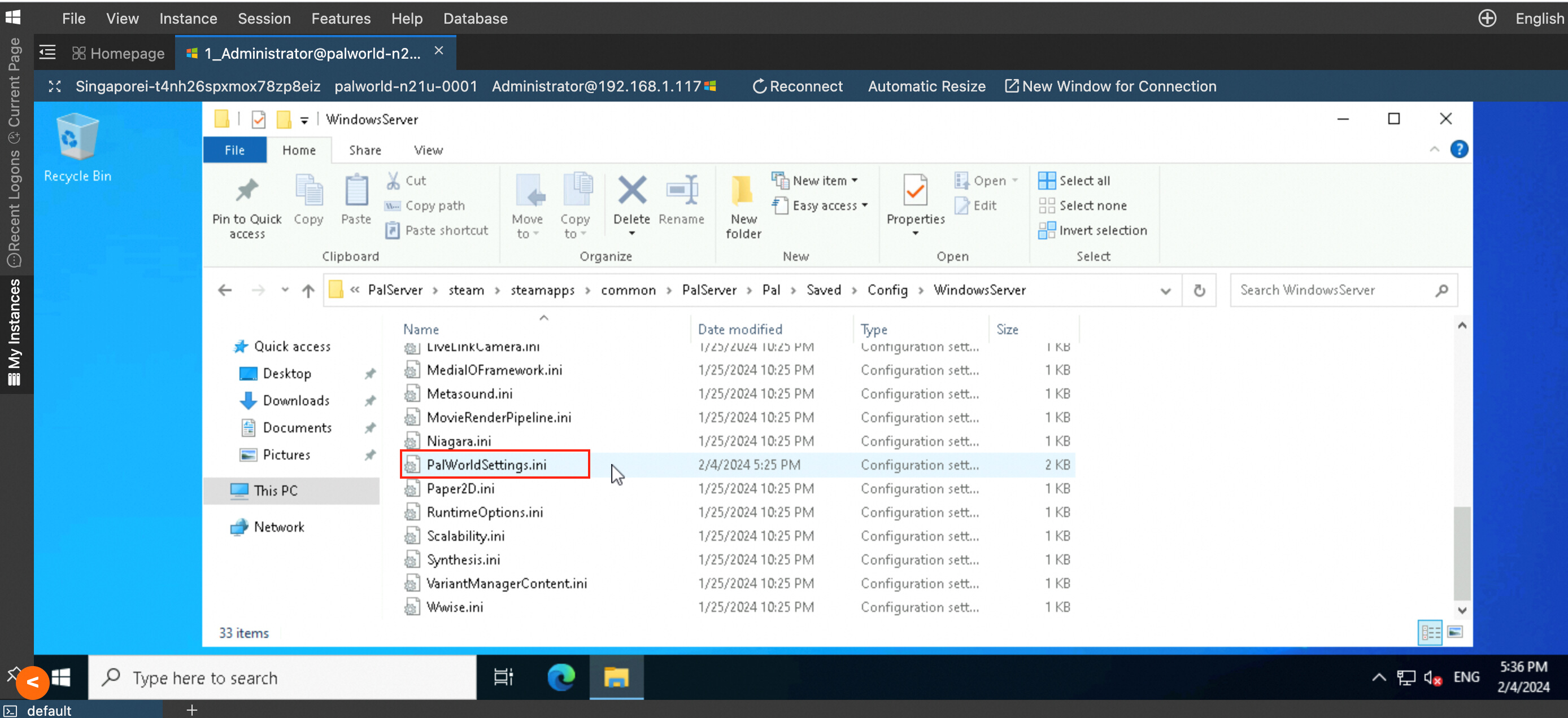Screen dimensions: 1568x718
Task: Select RuntimeOptions.ini file
Action: [x=485, y=513]
